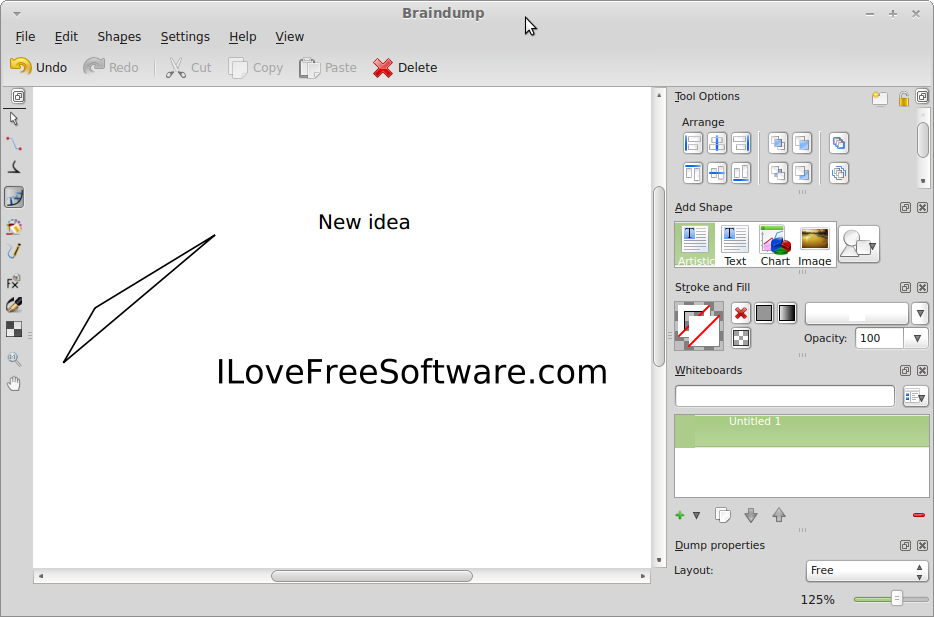Choose the checkerboard pattern editing tool in toolbox
Viewport: 934px width, 617px height.
pos(14,329)
